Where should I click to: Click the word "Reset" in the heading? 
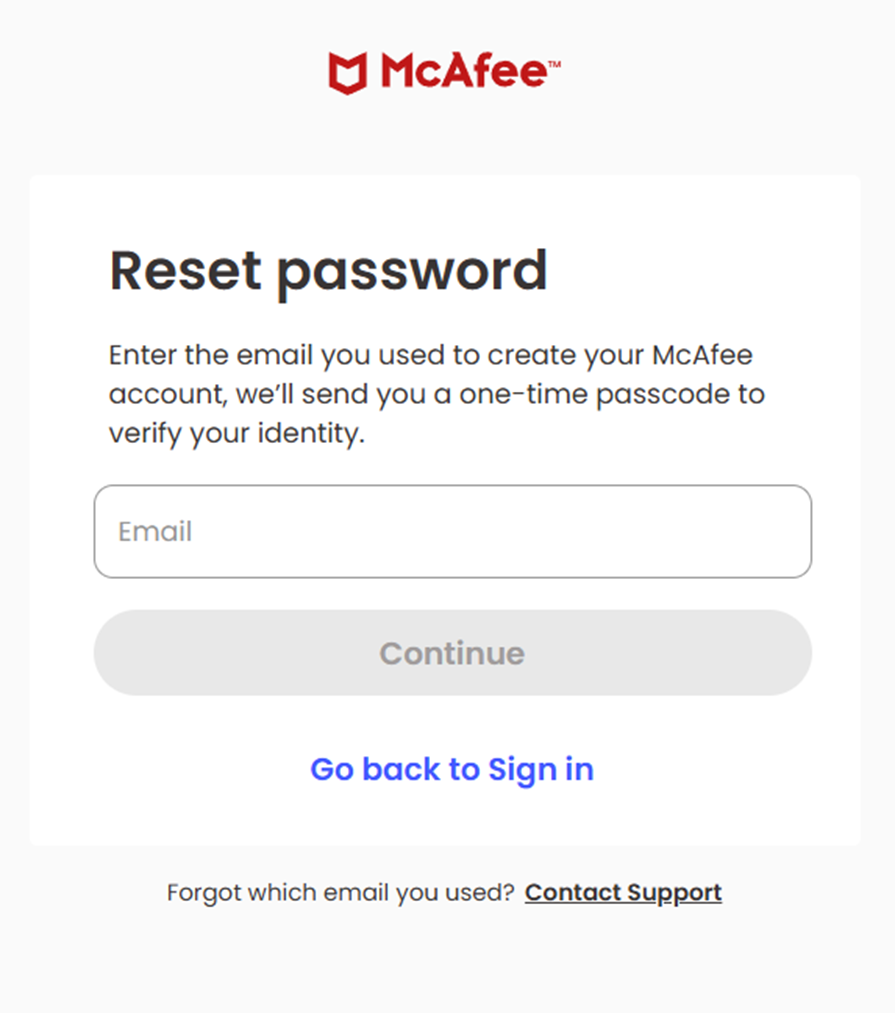tap(185, 271)
